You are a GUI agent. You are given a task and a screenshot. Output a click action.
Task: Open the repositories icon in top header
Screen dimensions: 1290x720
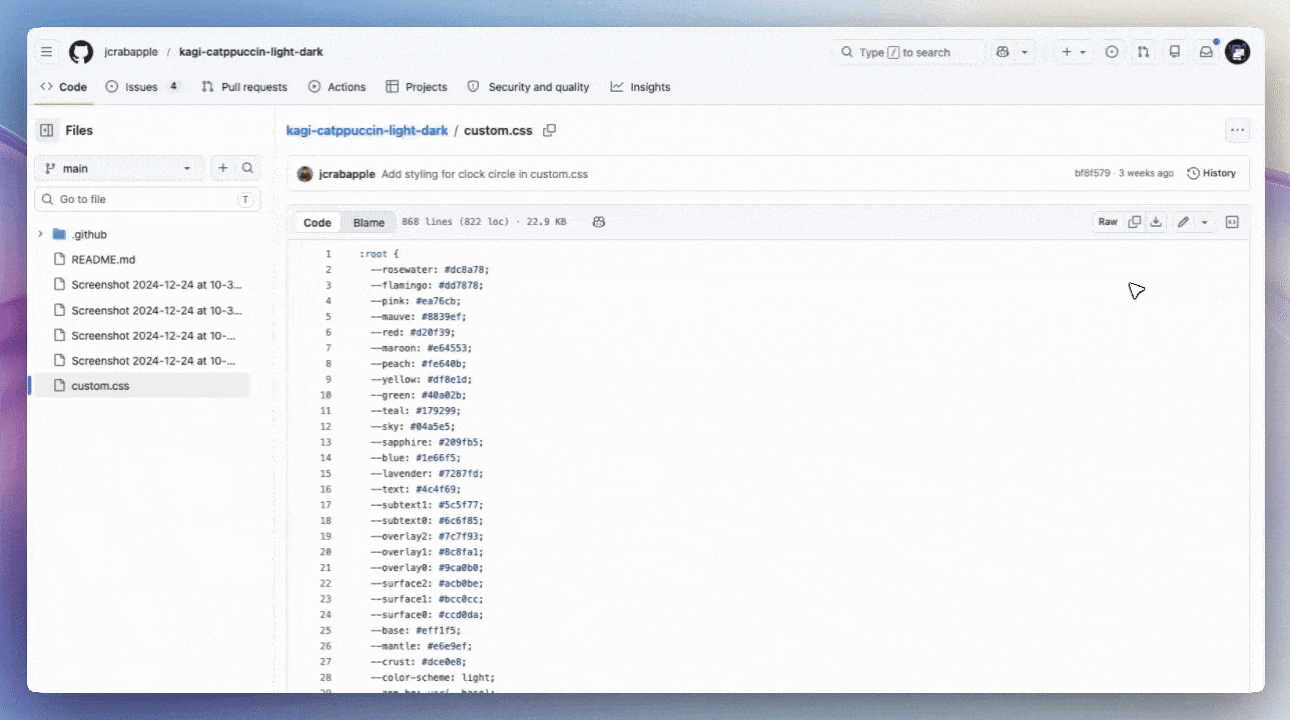tap(1175, 52)
